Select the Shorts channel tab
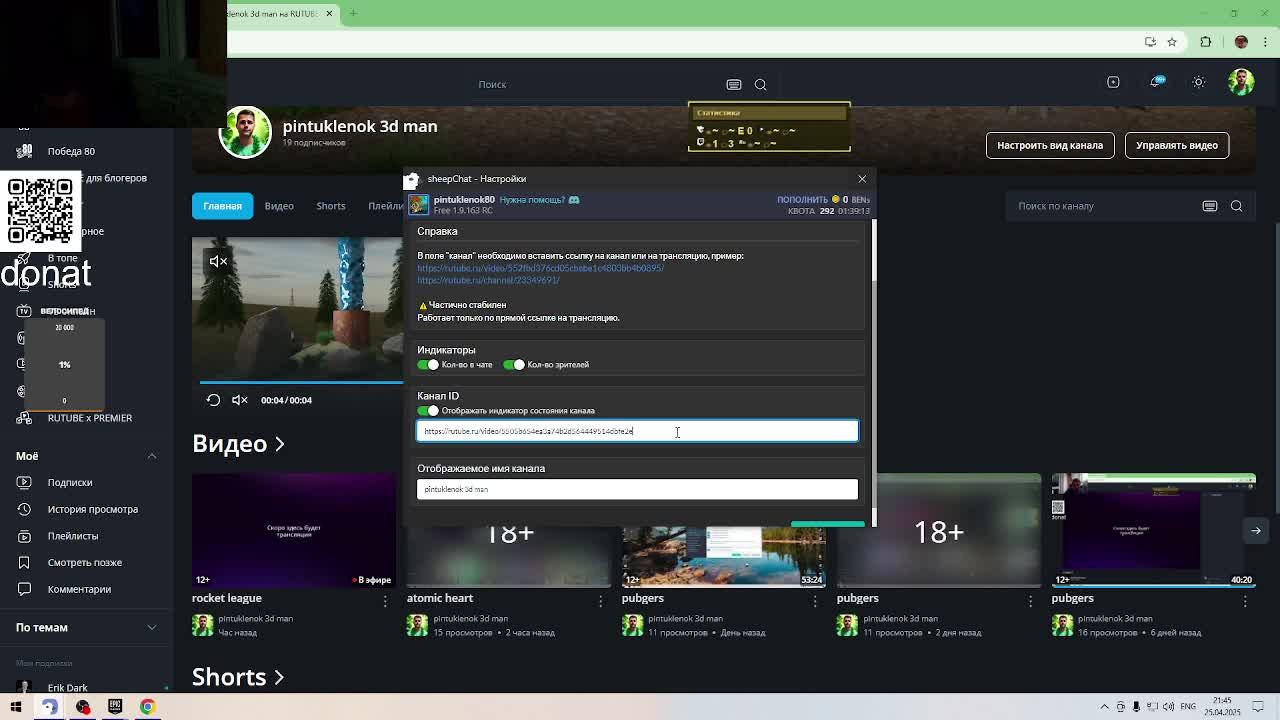This screenshot has height=720, width=1280. coord(331,206)
